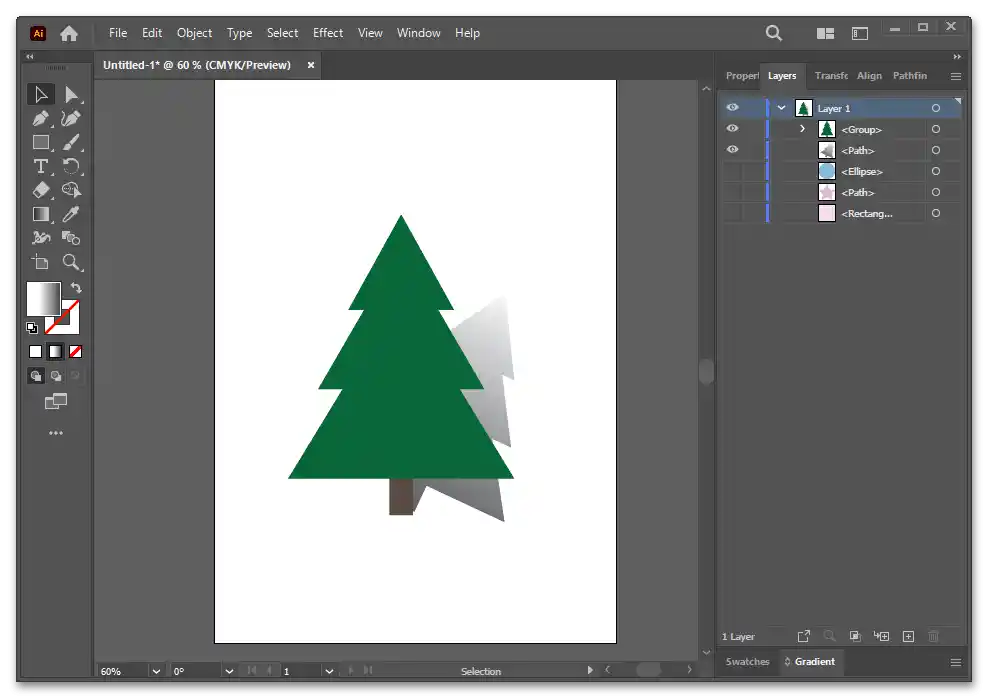Click the Artboard tool
Image resolution: width=988 pixels, height=698 pixels.
(41, 262)
